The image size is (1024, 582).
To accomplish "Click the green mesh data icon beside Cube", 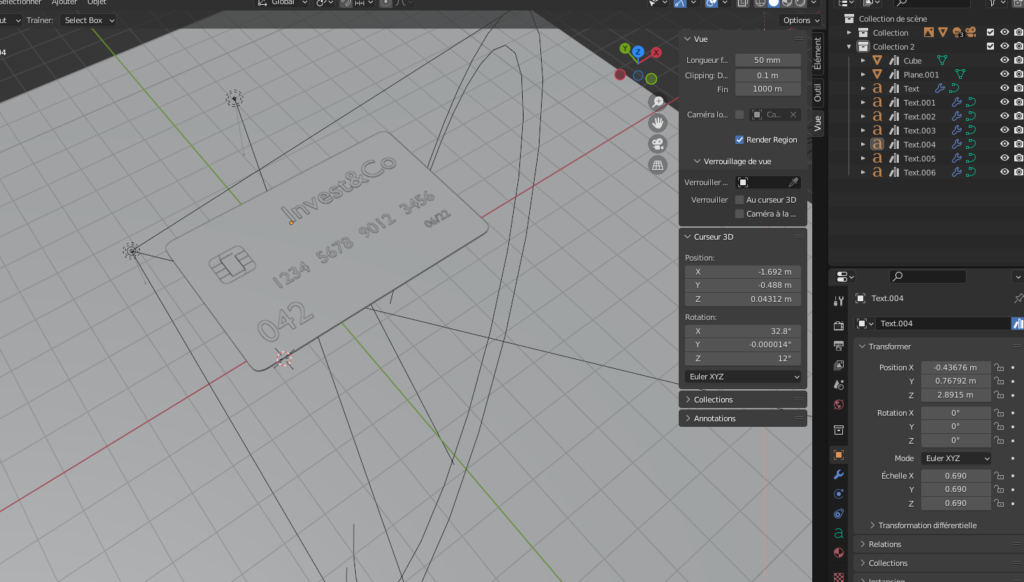I will [x=942, y=60].
